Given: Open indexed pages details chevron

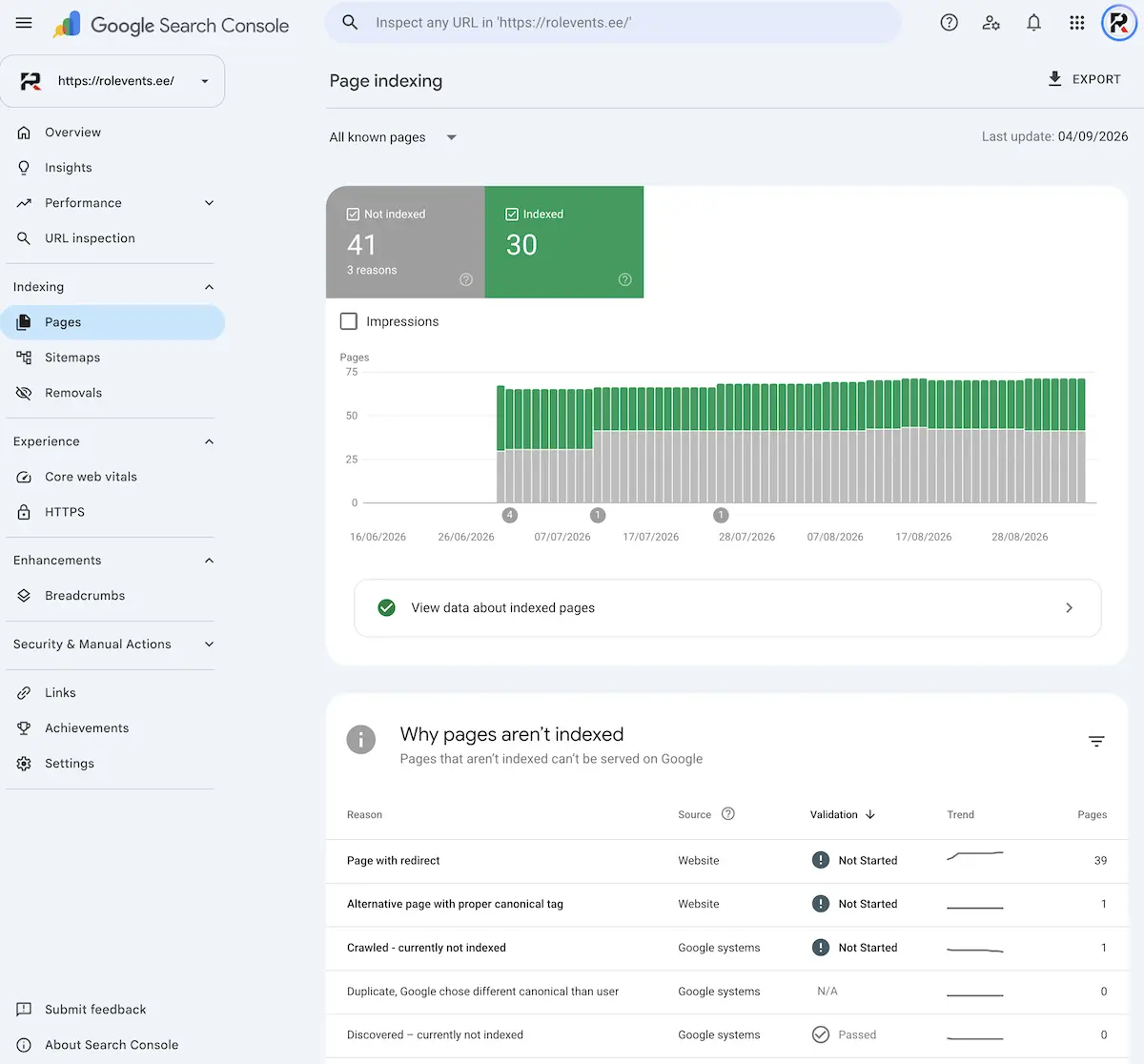Looking at the screenshot, I should click(x=1069, y=607).
